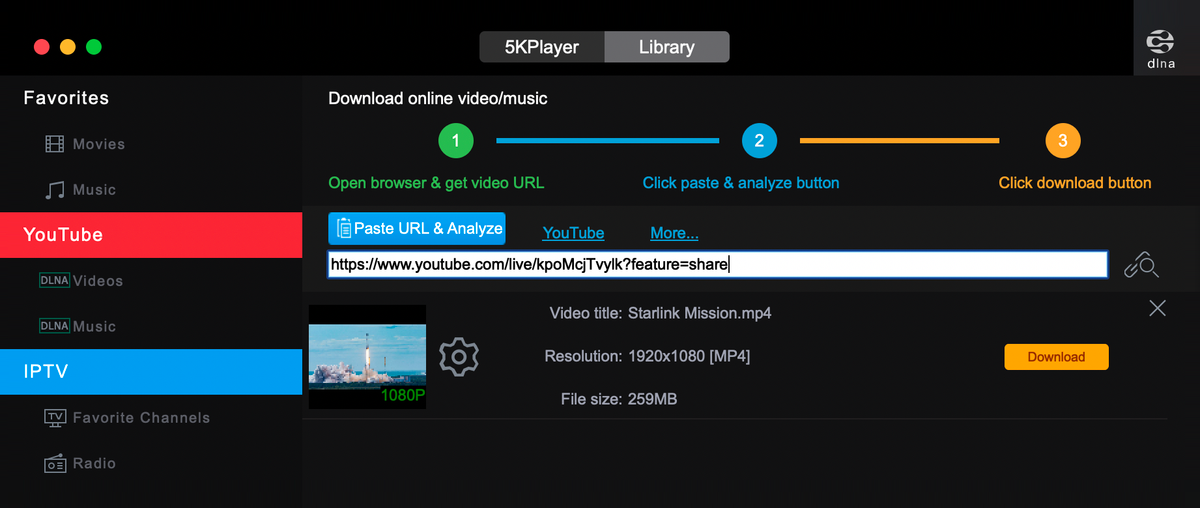Open the More... link
Screen dimensions: 1200x508
click(x=674, y=233)
